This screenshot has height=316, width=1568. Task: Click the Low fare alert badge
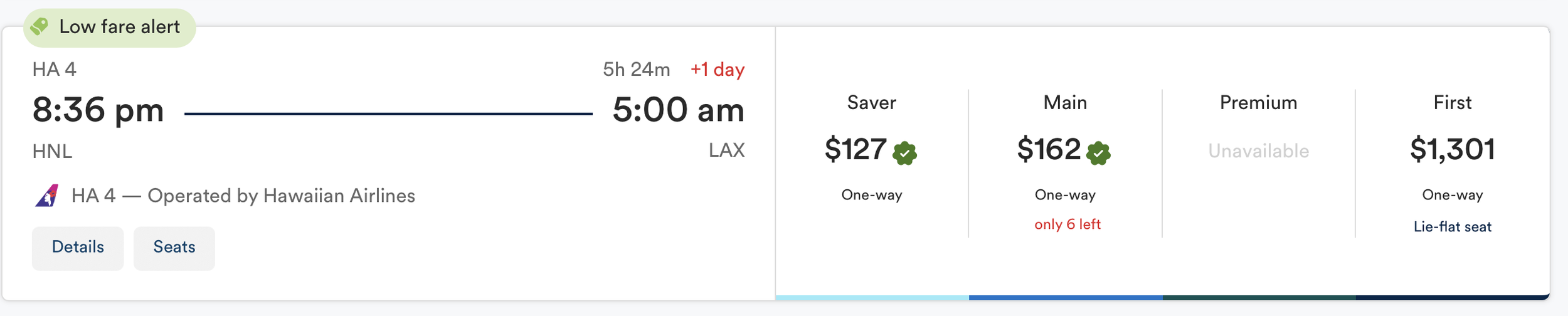pos(110,27)
